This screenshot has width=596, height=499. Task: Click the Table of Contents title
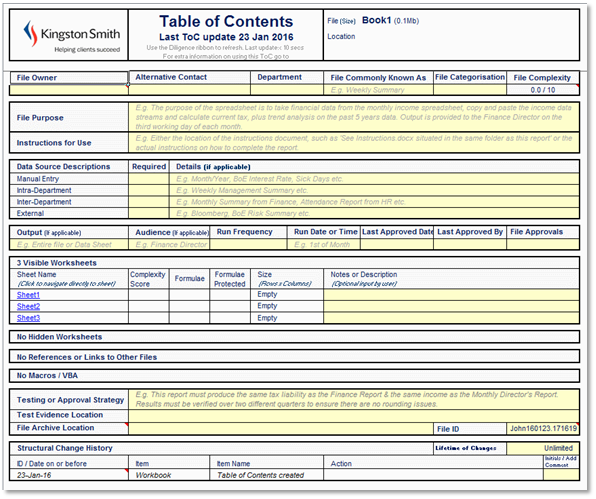[x=226, y=22]
